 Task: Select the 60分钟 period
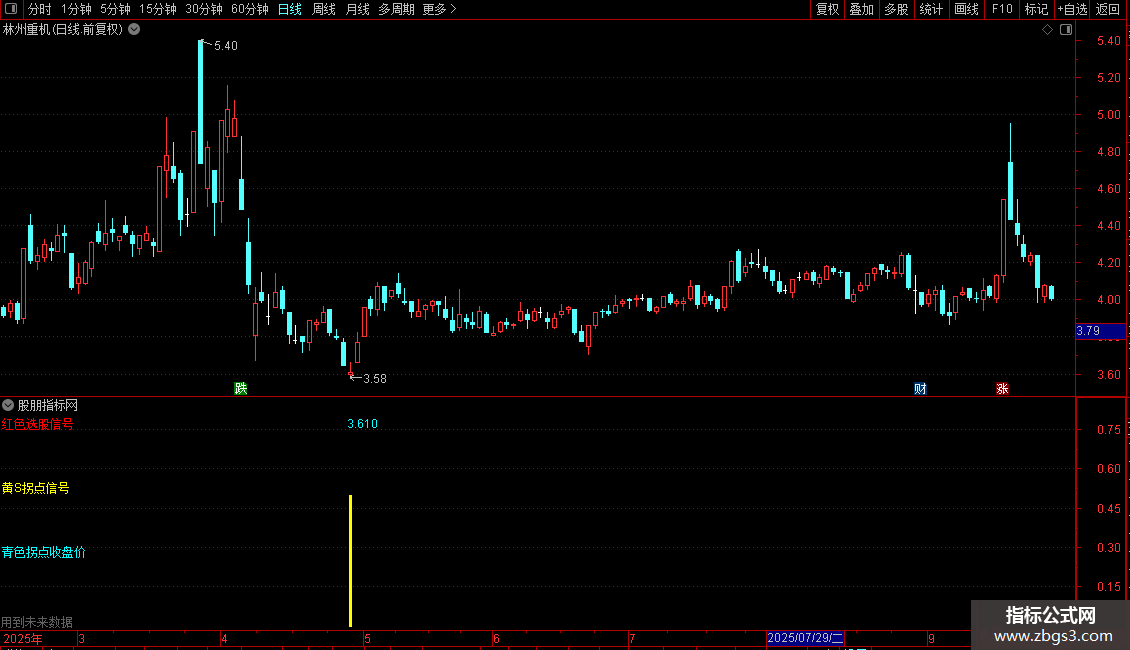pyautogui.click(x=250, y=9)
